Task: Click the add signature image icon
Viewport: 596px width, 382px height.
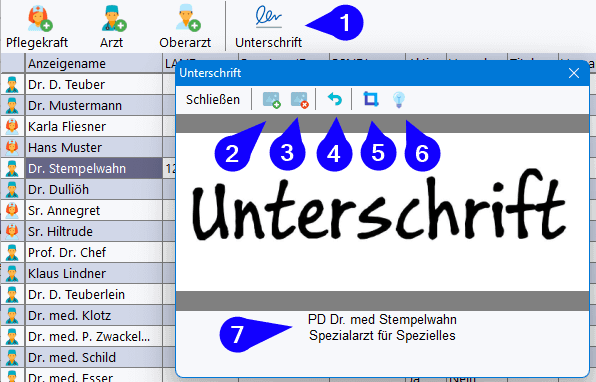Action: [271, 100]
